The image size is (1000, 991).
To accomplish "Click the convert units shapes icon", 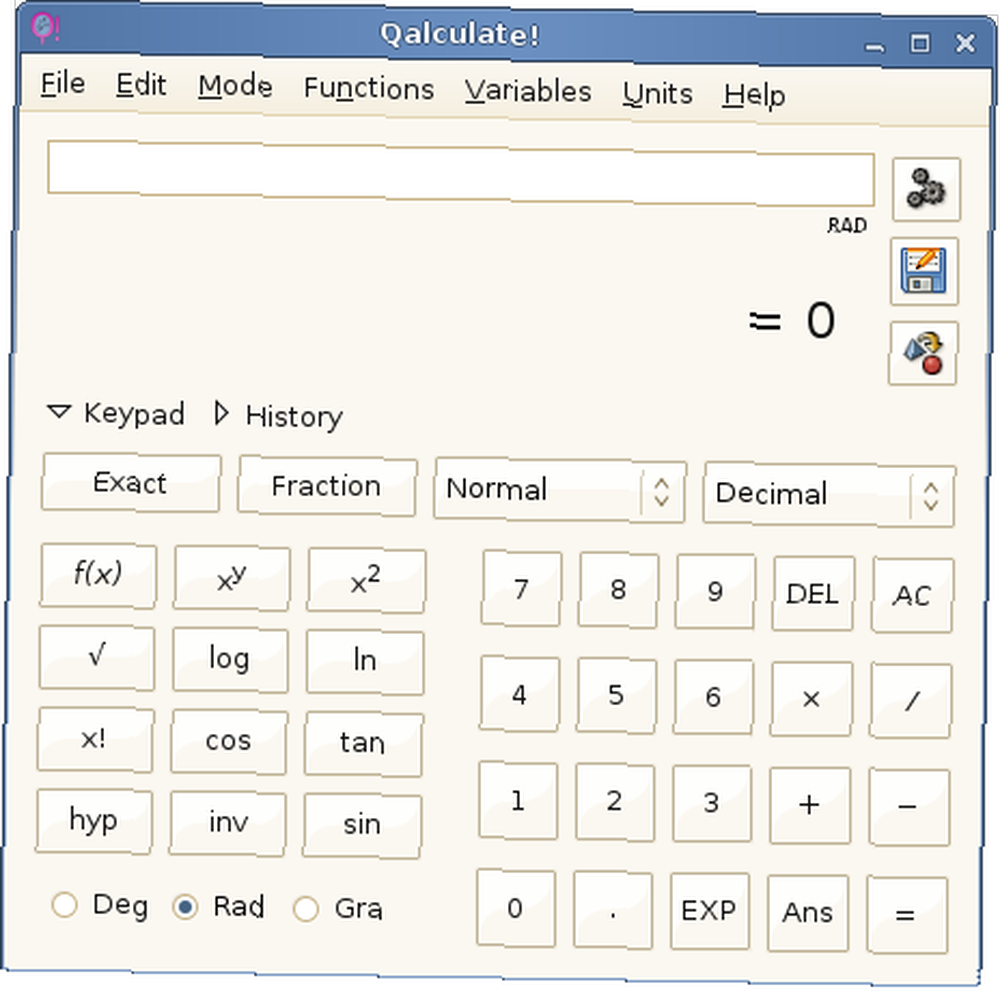I will tap(922, 353).
